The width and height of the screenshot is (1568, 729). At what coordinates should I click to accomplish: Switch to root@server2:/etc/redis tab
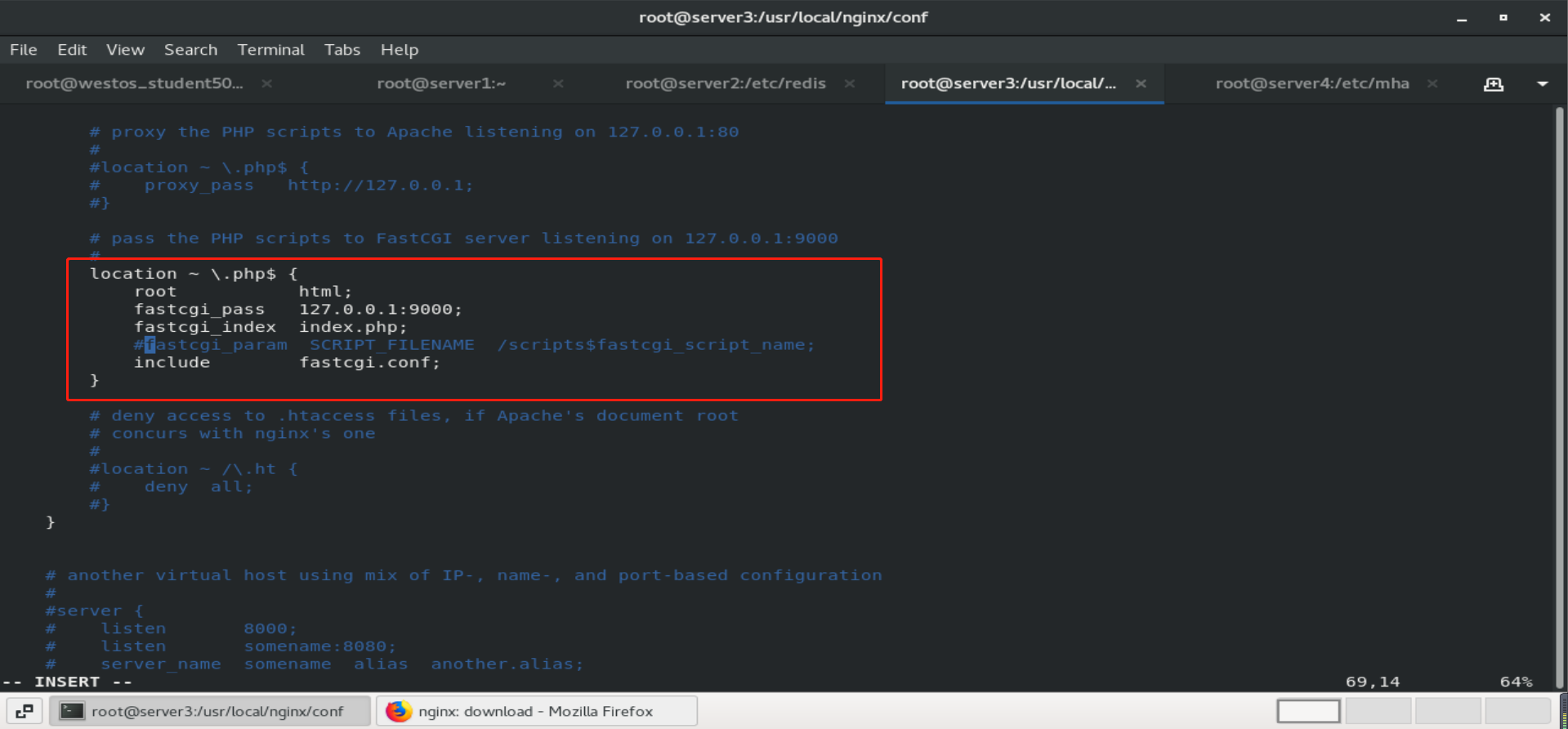click(x=726, y=83)
